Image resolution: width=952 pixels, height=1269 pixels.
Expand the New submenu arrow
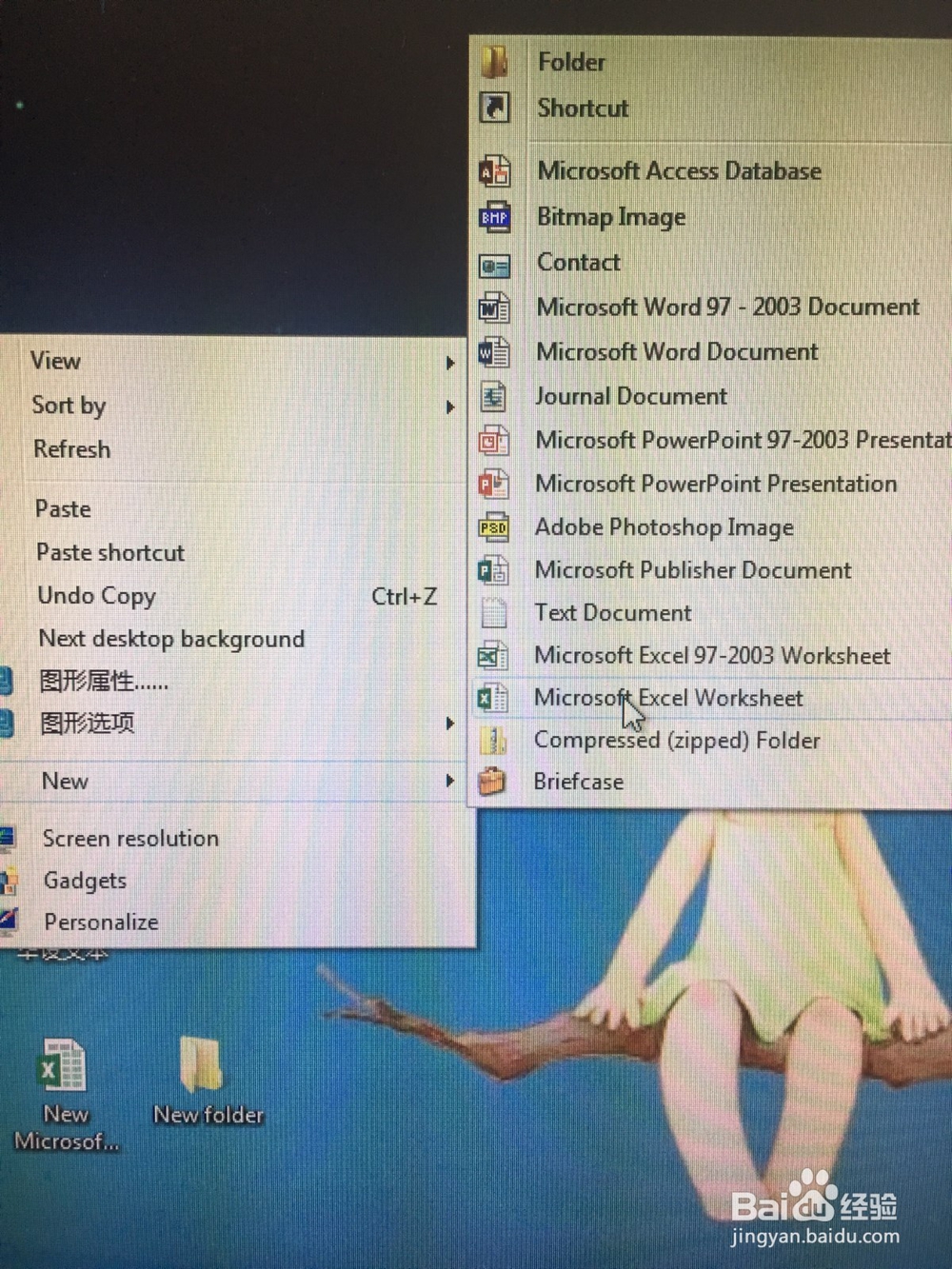[x=449, y=782]
